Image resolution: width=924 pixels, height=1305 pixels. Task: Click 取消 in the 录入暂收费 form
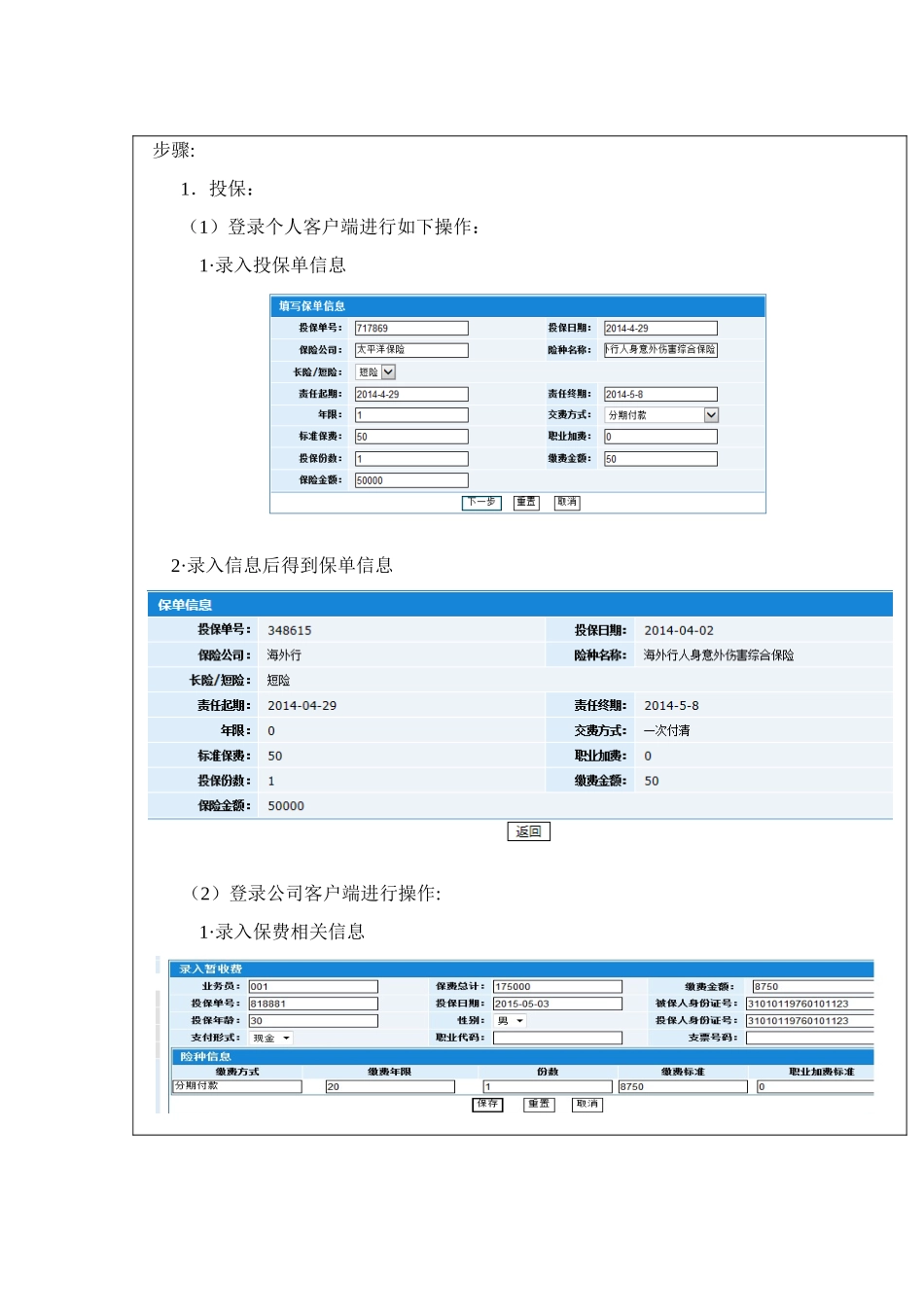(x=587, y=1104)
